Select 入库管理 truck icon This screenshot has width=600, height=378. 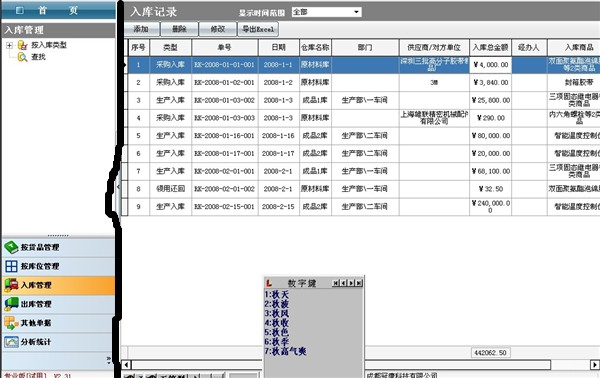click(11, 285)
